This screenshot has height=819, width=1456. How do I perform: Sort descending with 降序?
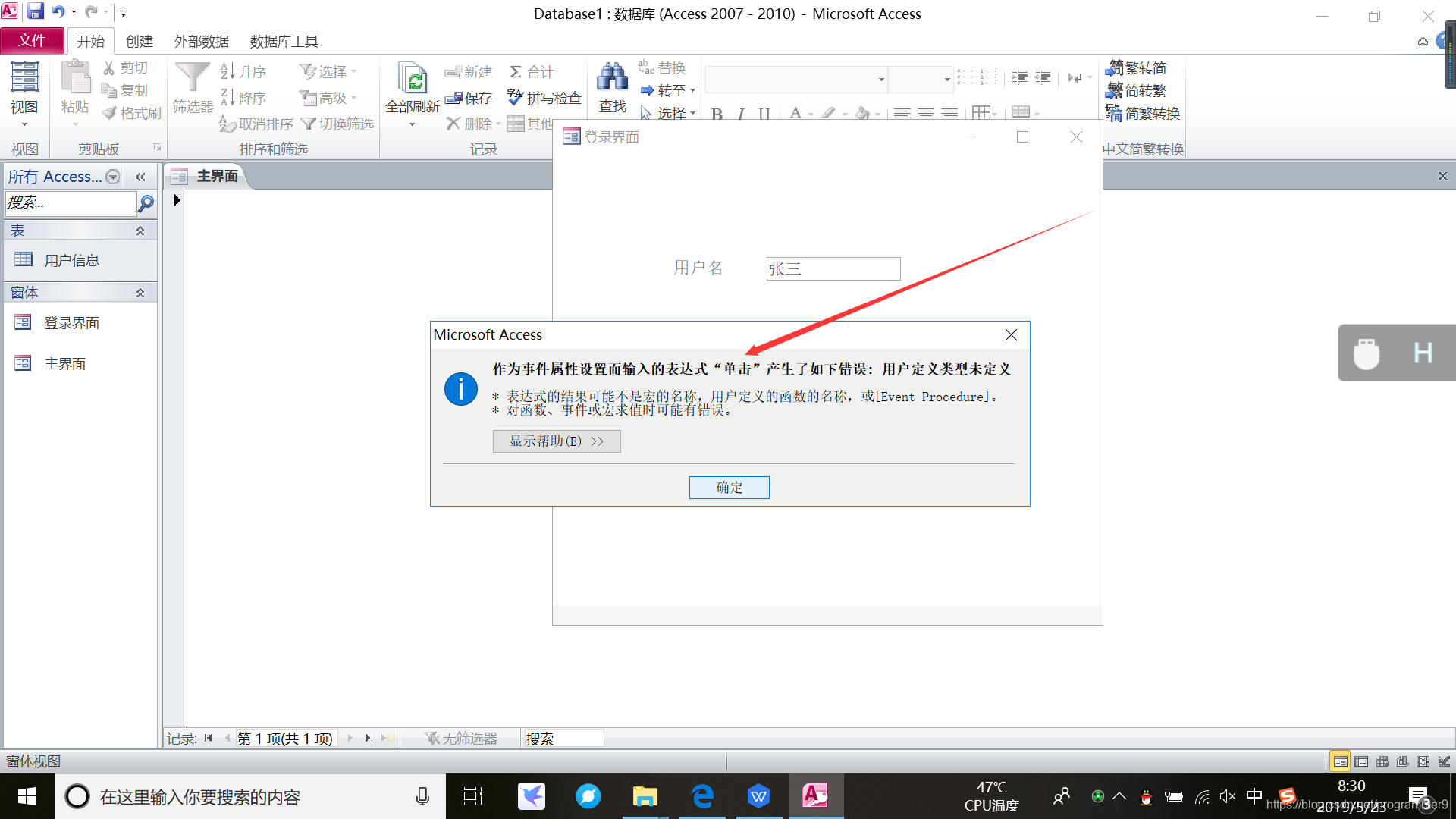click(243, 98)
